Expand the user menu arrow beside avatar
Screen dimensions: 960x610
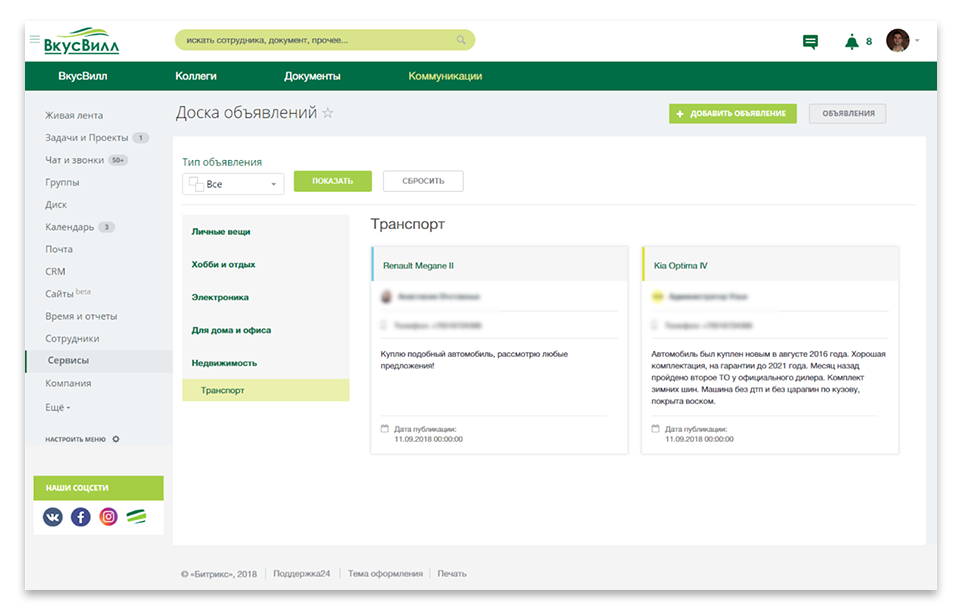click(917, 40)
